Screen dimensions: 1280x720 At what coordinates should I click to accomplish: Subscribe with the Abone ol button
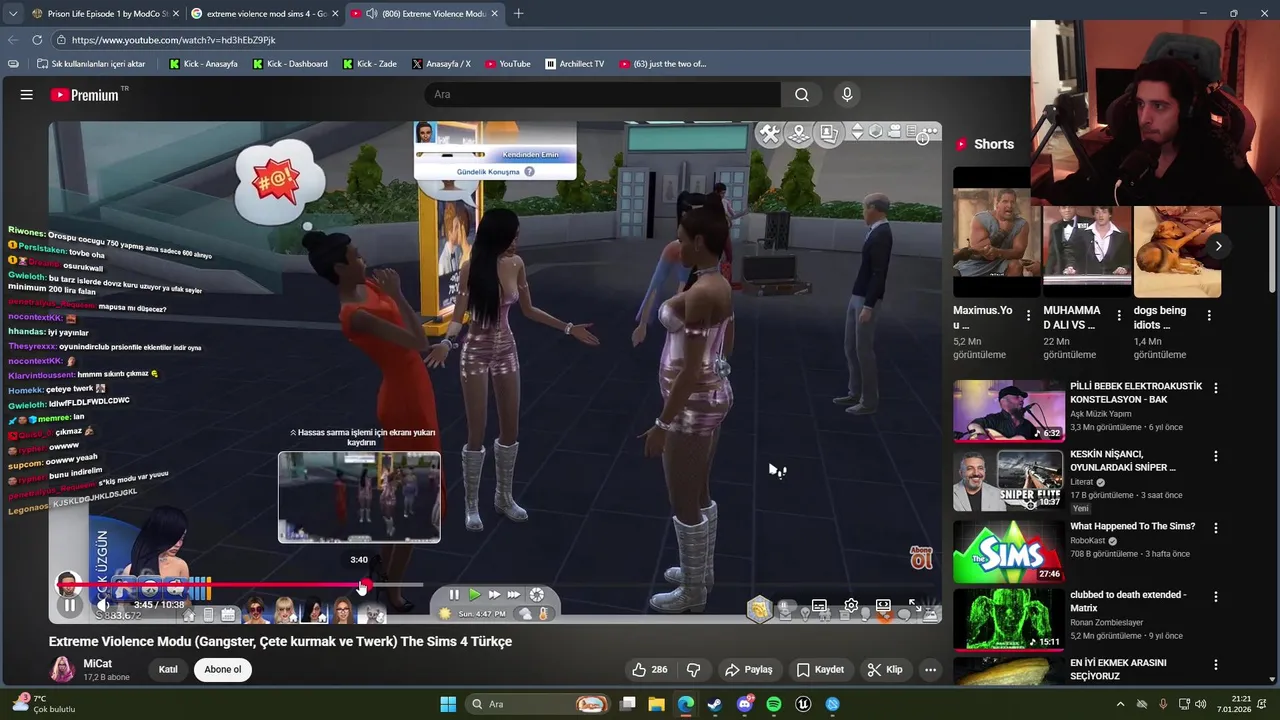[x=223, y=670]
